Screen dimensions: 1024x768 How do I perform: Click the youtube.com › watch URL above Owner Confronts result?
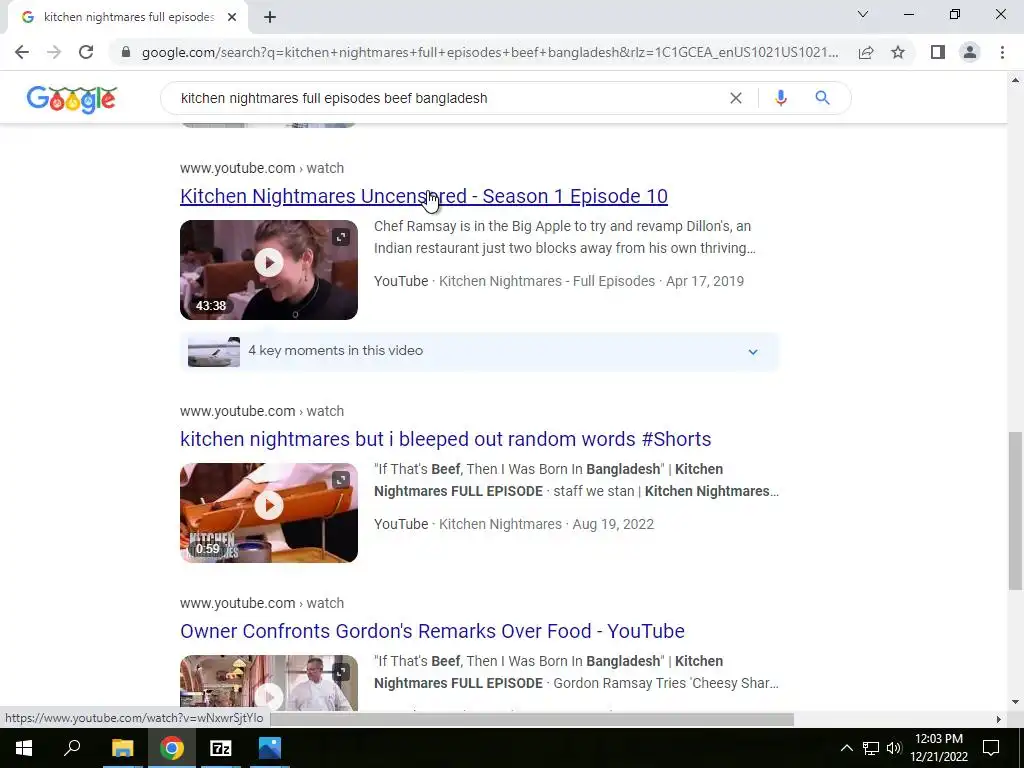point(262,603)
